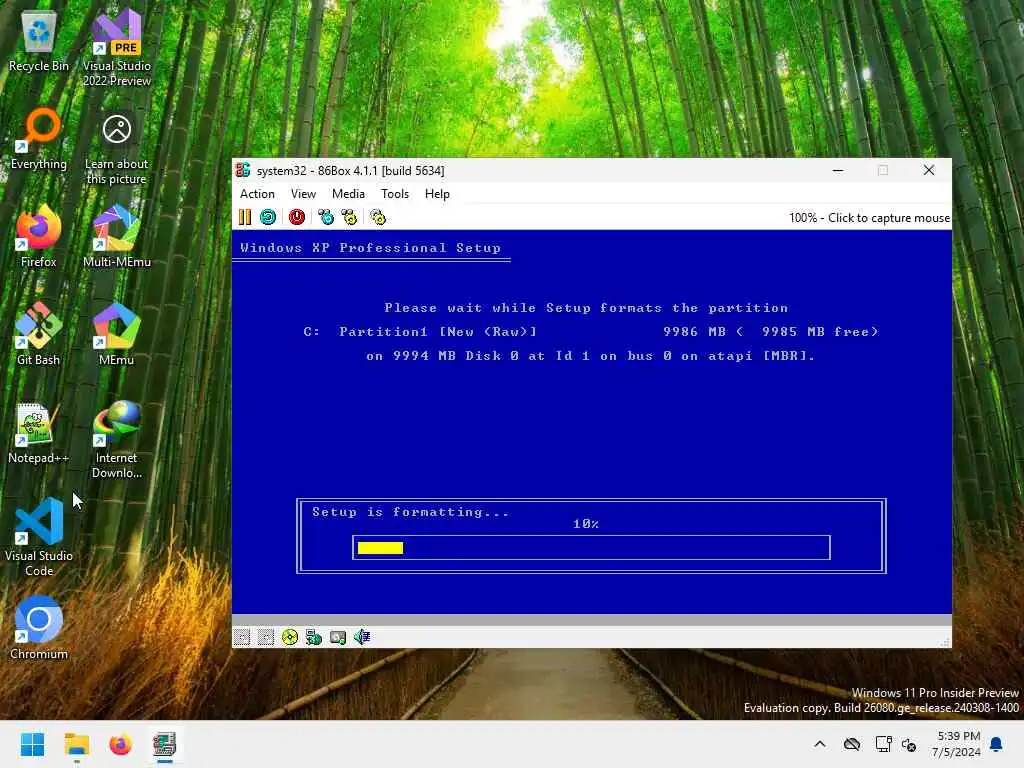This screenshot has width=1024, height=768.
Task: Click the network adapter status bar icon
Action: (314, 637)
